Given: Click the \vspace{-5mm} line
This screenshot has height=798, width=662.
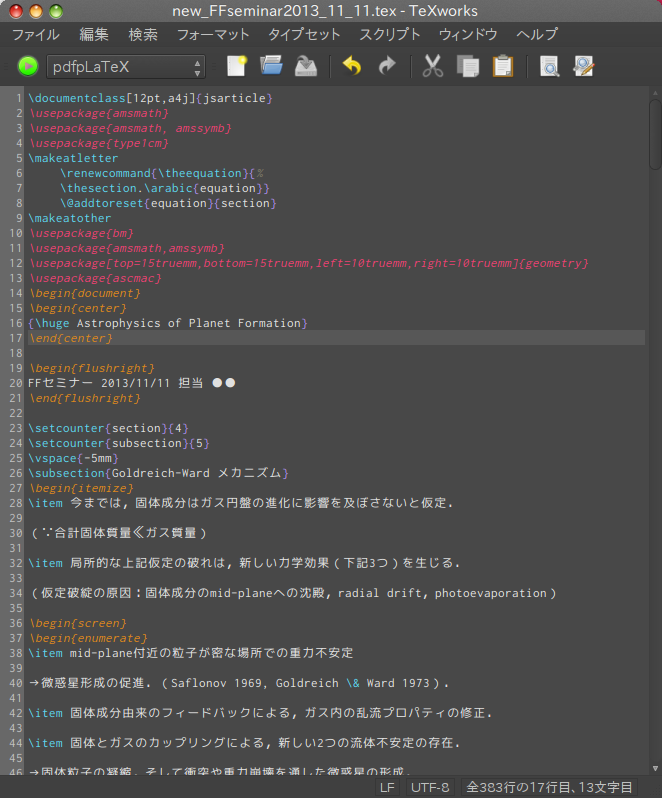Looking at the screenshot, I should pos(73,458).
